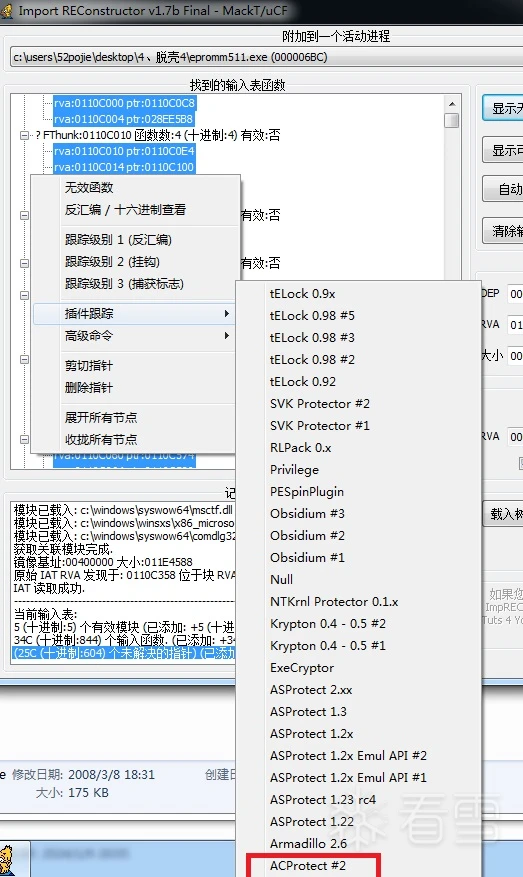Click the 清除 button on the right
Viewport: 523px width, 877px height.
[503, 231]
